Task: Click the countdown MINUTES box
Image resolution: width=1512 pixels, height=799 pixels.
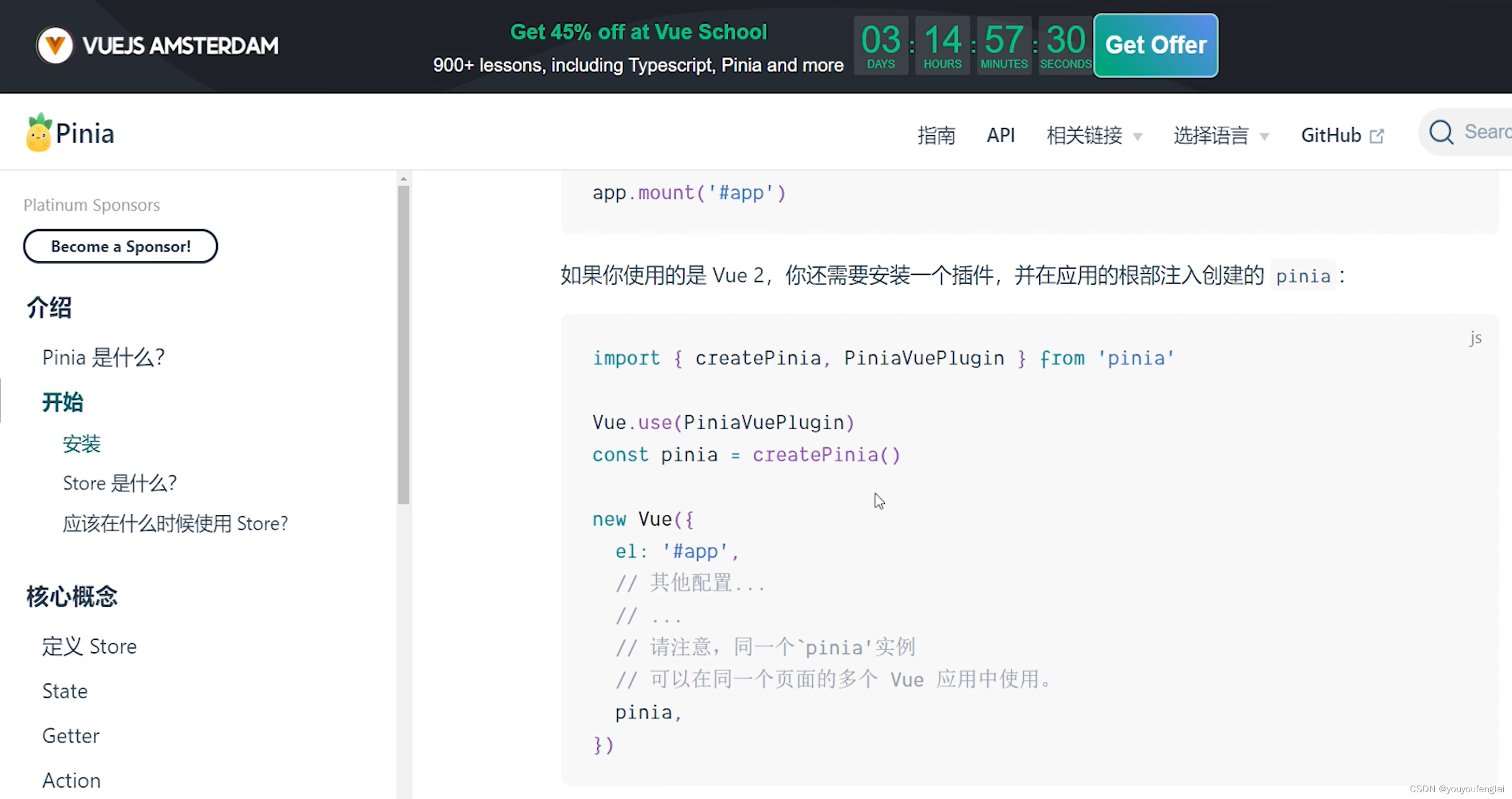Action: pyautogui.click(x=1004, y=45)
